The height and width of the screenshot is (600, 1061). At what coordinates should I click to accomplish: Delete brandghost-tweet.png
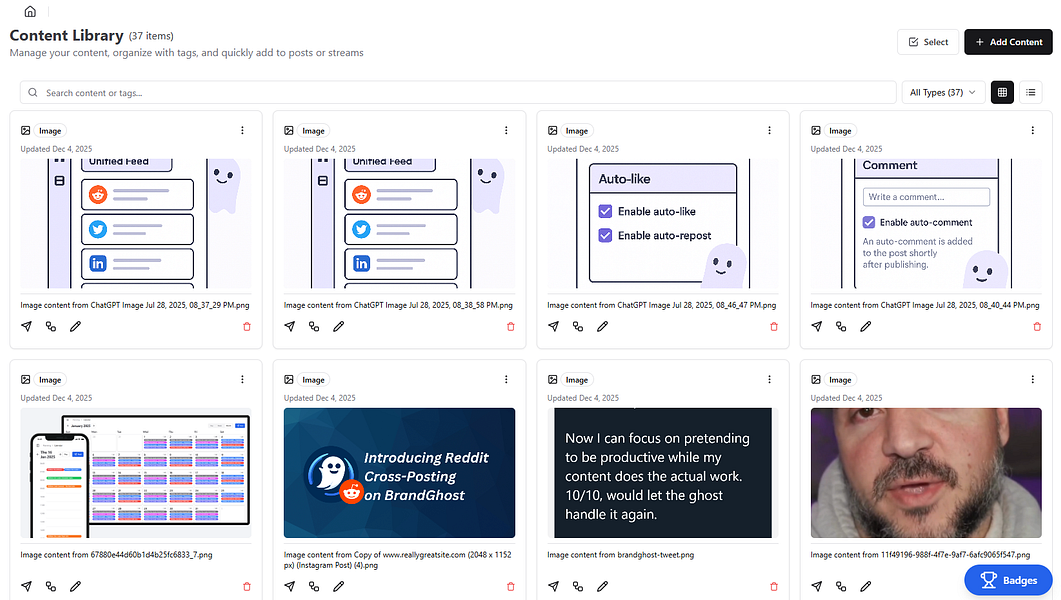774,586
